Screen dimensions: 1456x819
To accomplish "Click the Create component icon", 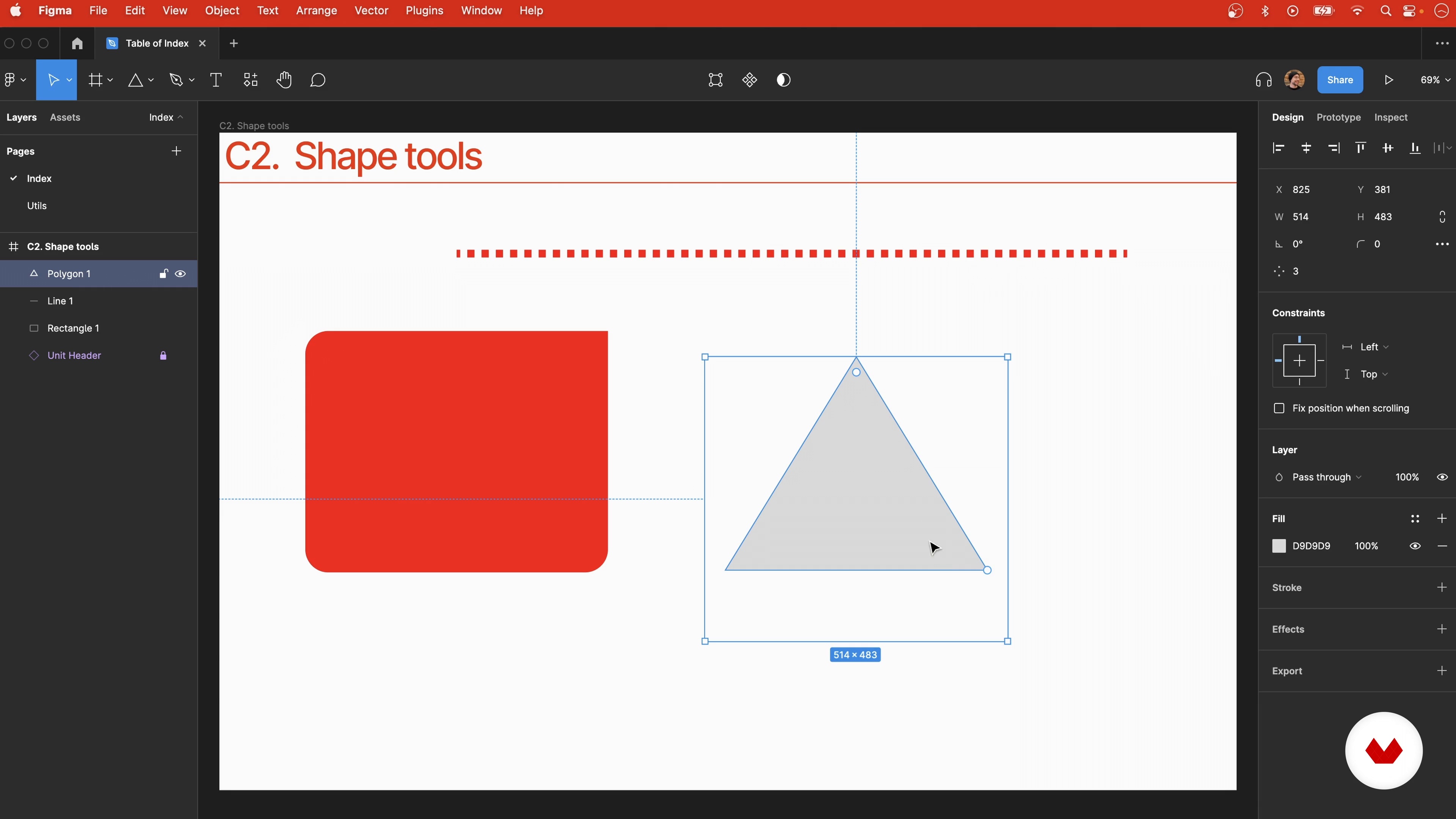I will (750, 80).
